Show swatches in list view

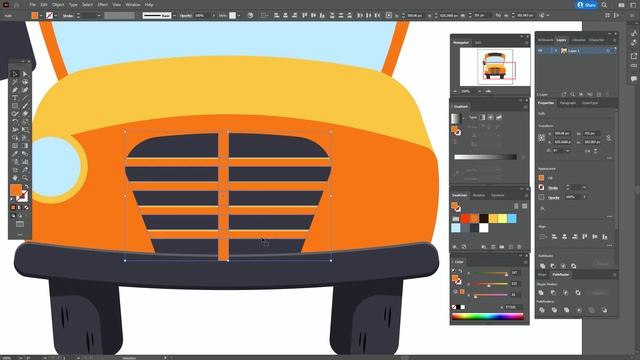click(x=516, y=206)
